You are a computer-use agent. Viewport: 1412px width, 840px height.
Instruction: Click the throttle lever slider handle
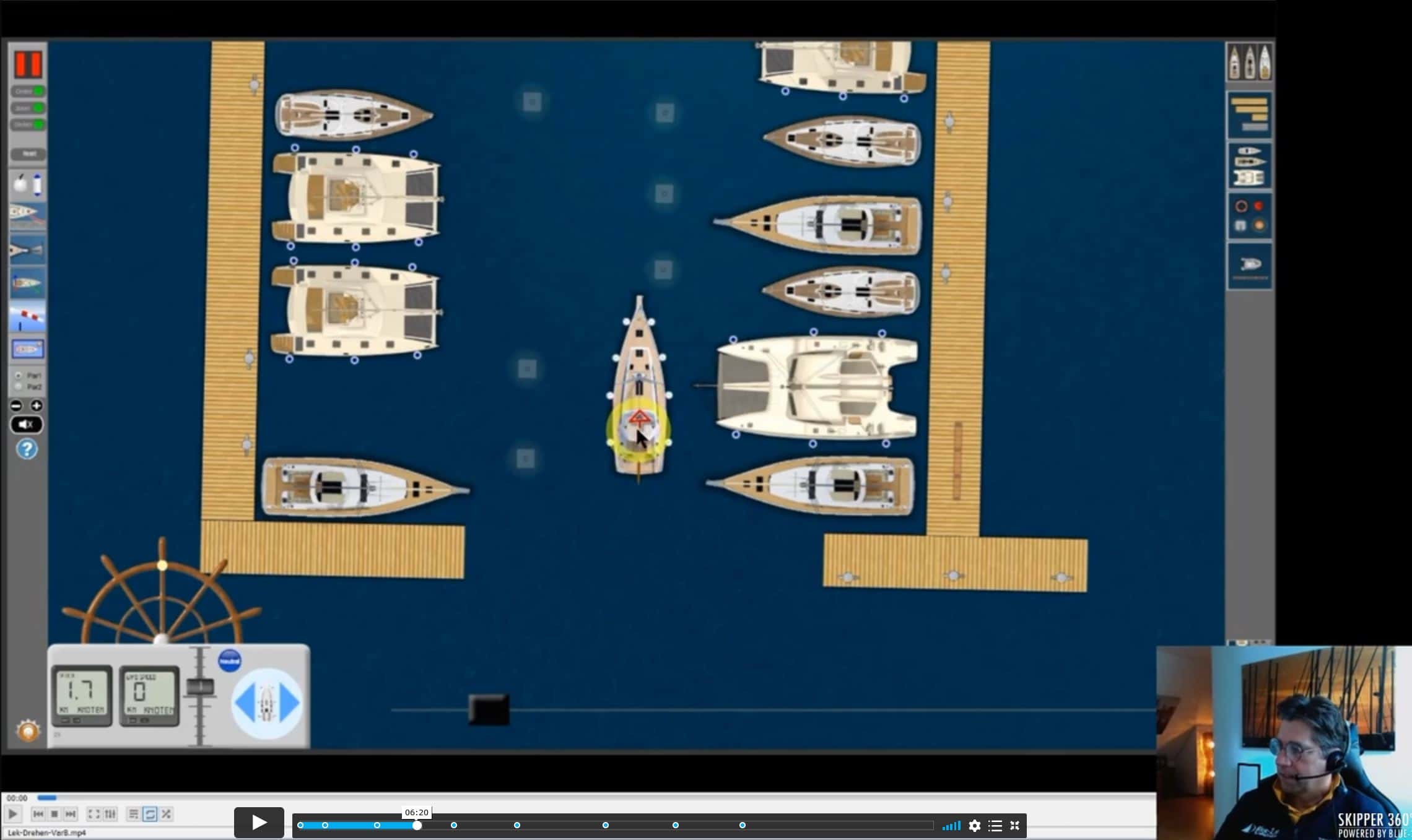(x=199, y=687)
